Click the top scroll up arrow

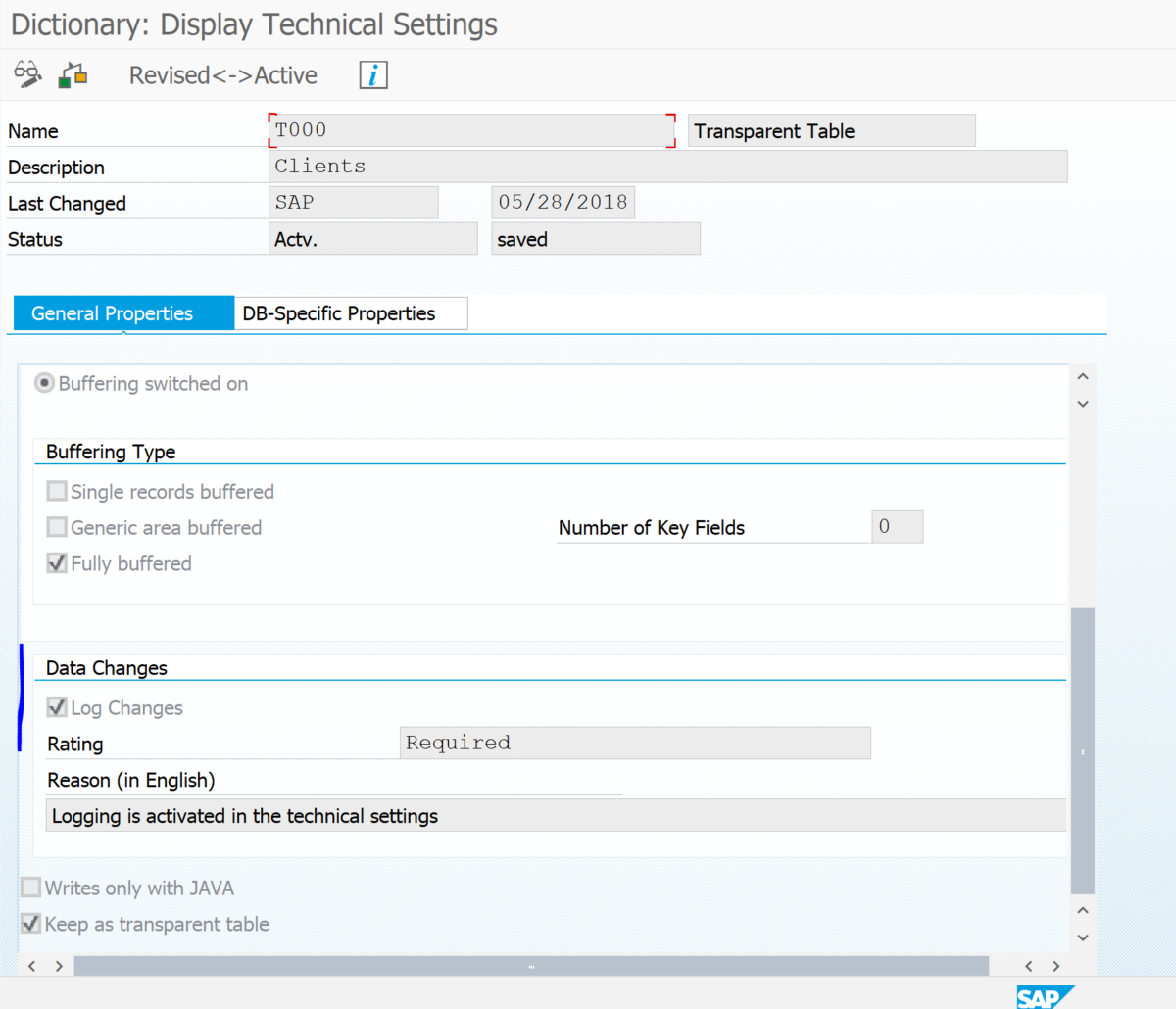[1083, 376]
